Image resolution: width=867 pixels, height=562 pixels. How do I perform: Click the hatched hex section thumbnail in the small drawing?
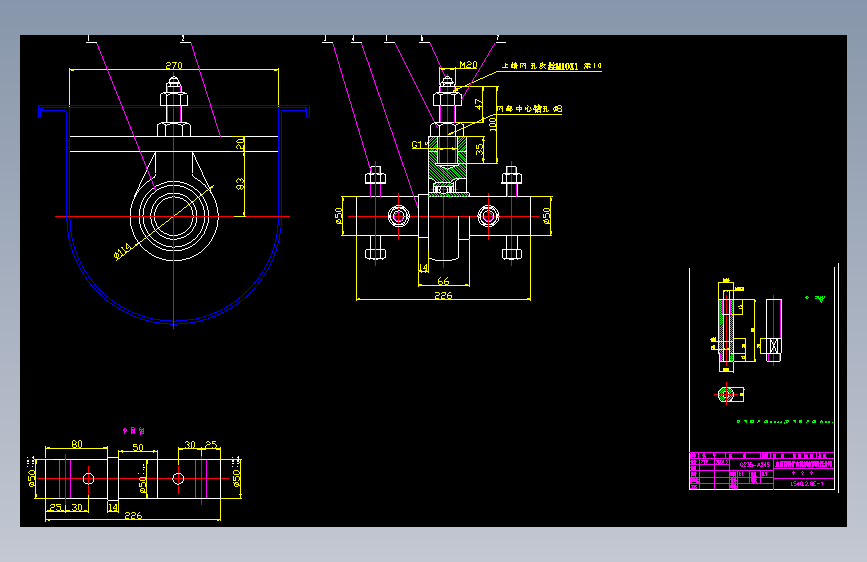(x=726, y=394)
